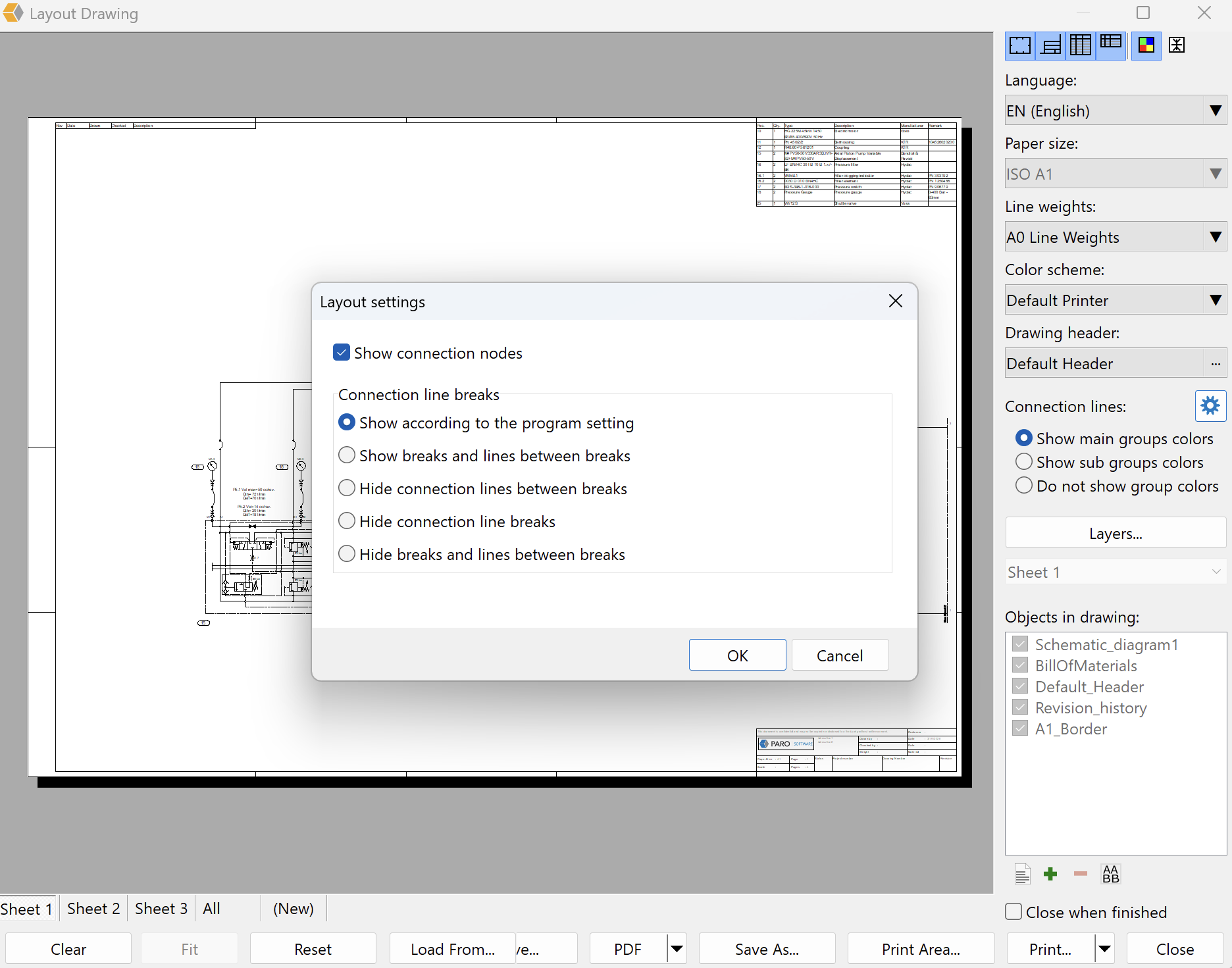
Task: Click the Clear button
Action: pyautogui.click(x=68, y=949)
